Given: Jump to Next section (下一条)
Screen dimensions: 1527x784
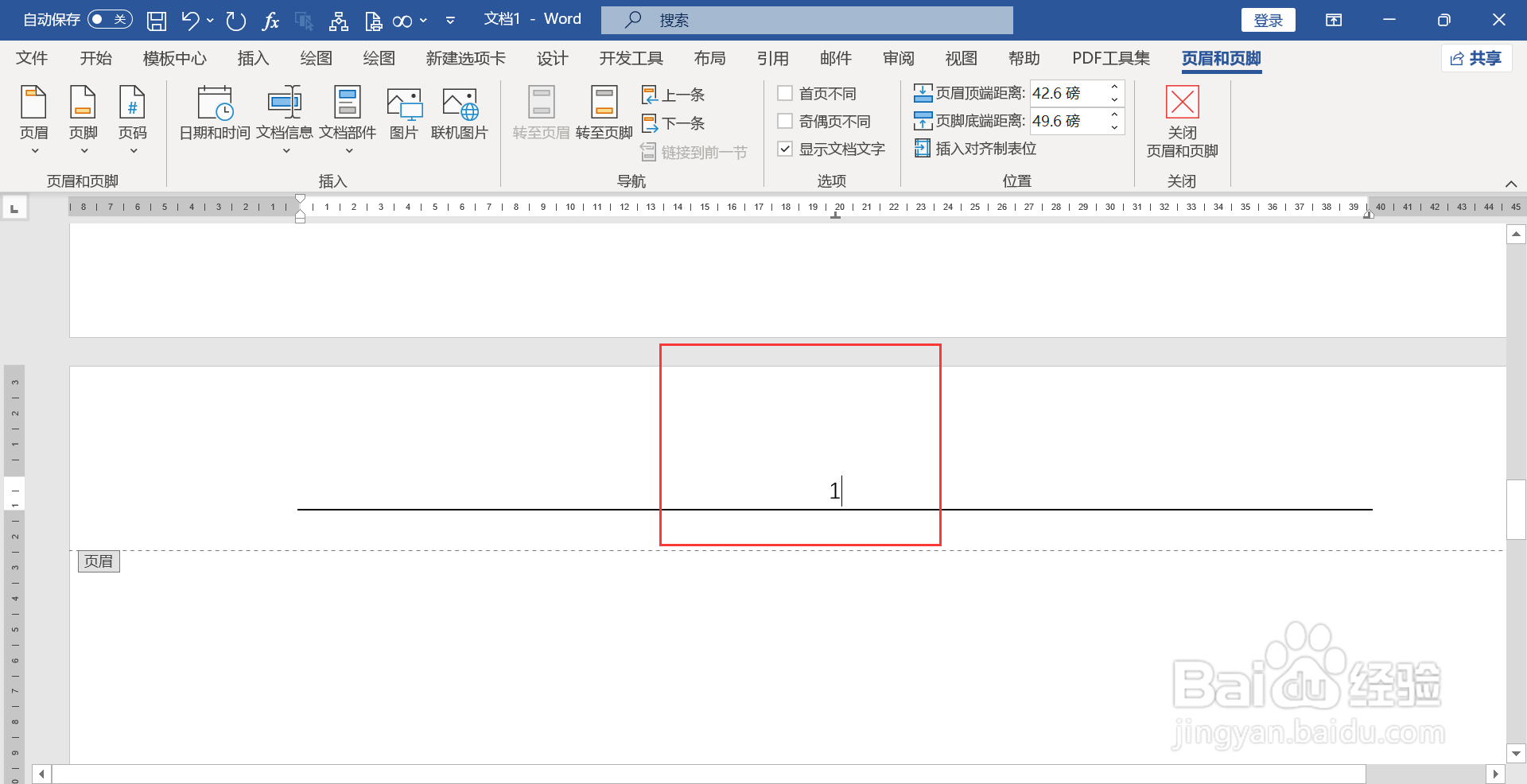Looking at the screenshot, I should click(x=673, y=123).
